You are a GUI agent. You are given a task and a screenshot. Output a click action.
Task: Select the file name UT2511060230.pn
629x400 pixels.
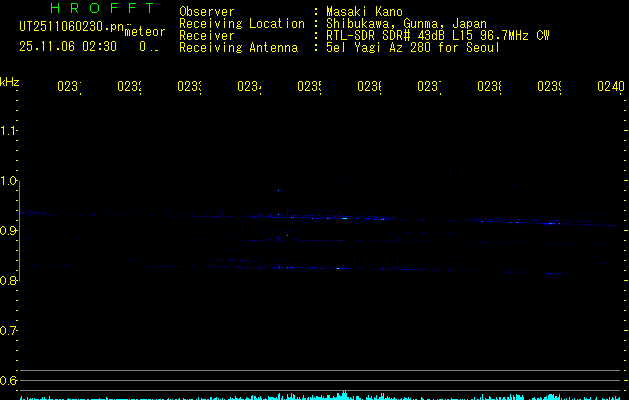pyautogui.click(x=72, y=27)
